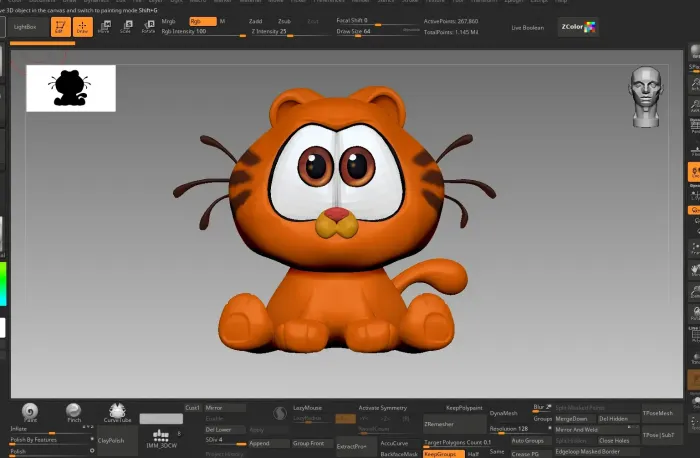Click ActivePoints count text
The image size is (700, 458).
451,21
